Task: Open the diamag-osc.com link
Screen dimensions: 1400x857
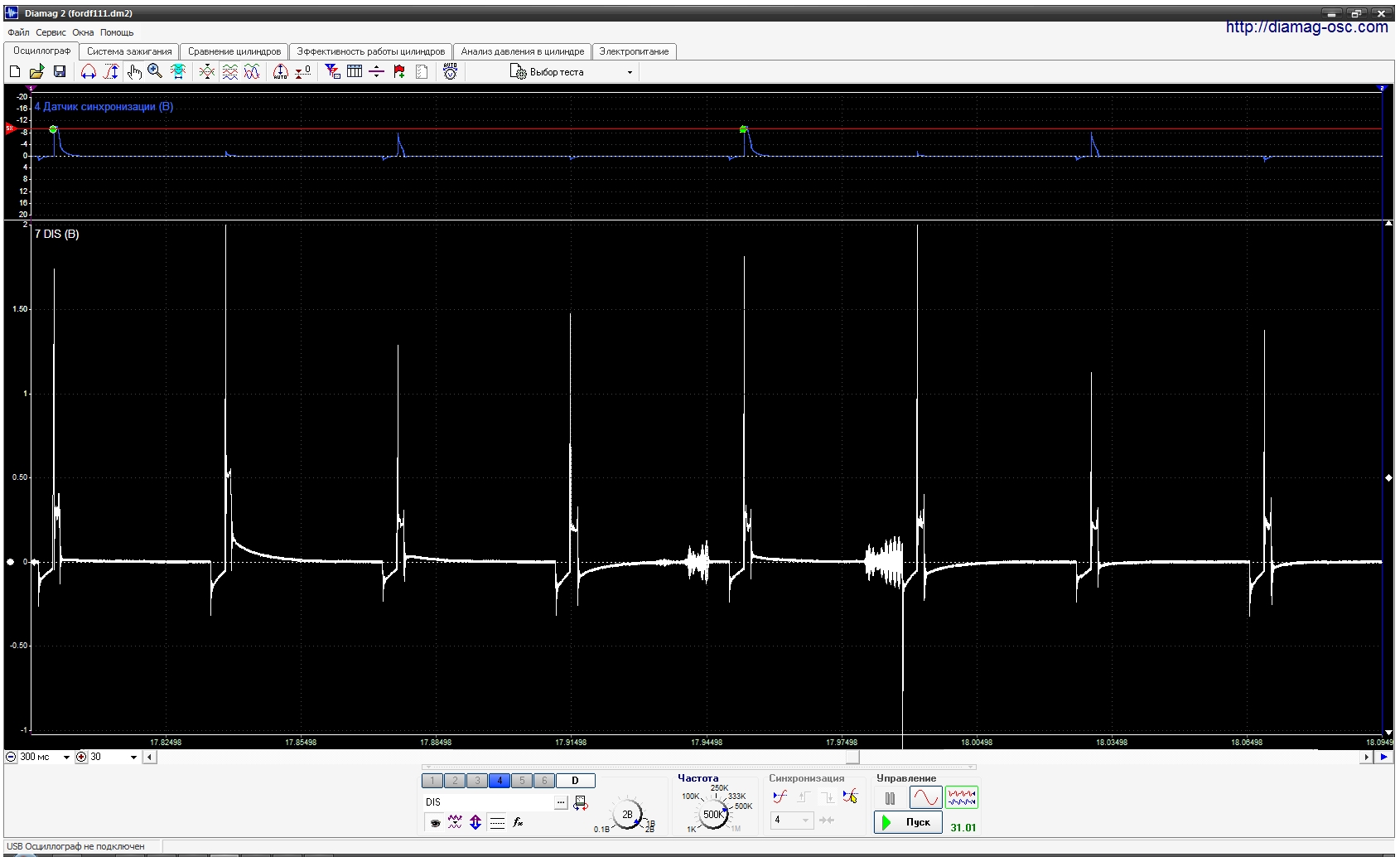Action: 1306,27
